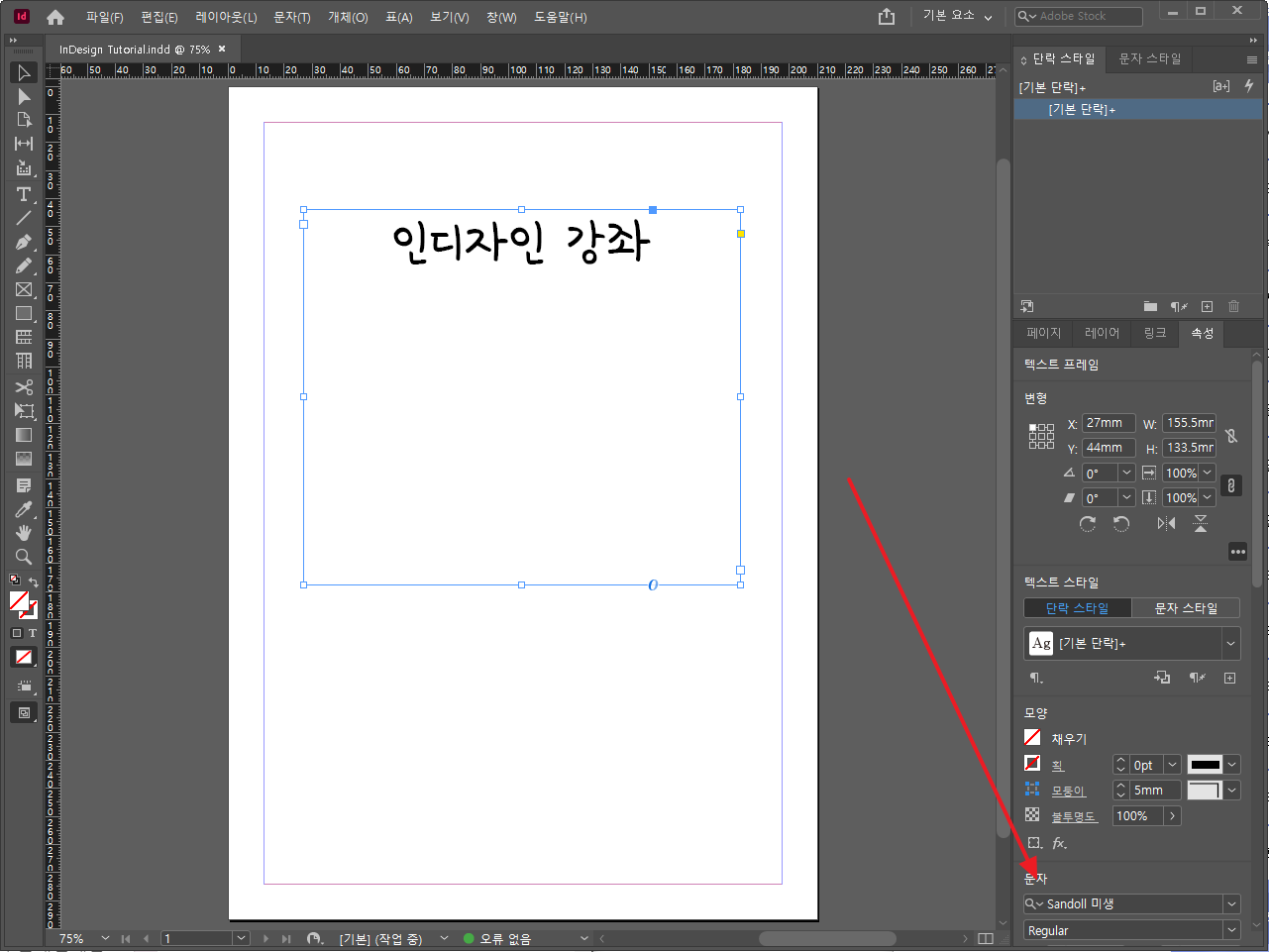The width and height of the screenshot is (1269, 952).
Task: Select the Hand tool
Action: (x=24, y=533)
